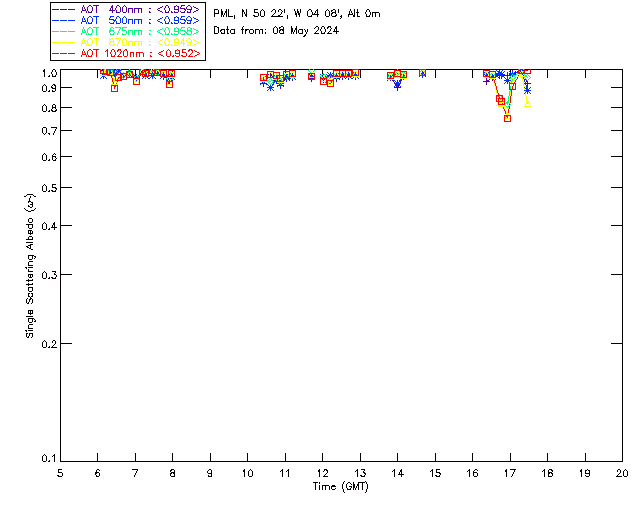
Task: Click the y-axis label 0.7
Action: click(x=49, y=131)
